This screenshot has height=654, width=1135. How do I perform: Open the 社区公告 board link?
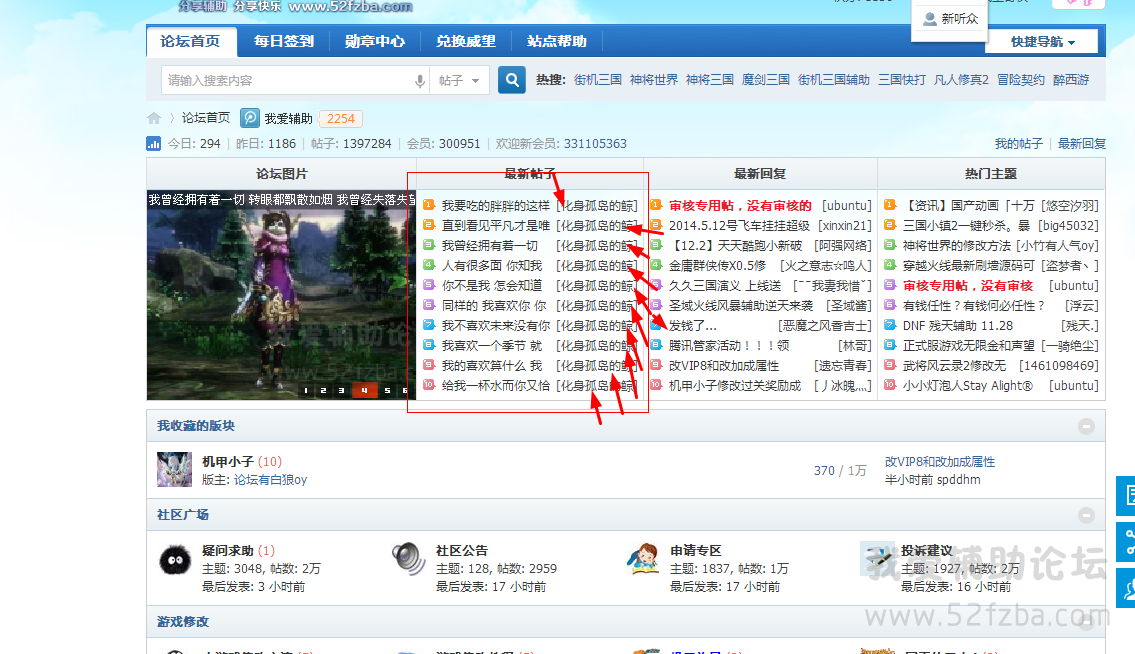[x=462, y=550]
